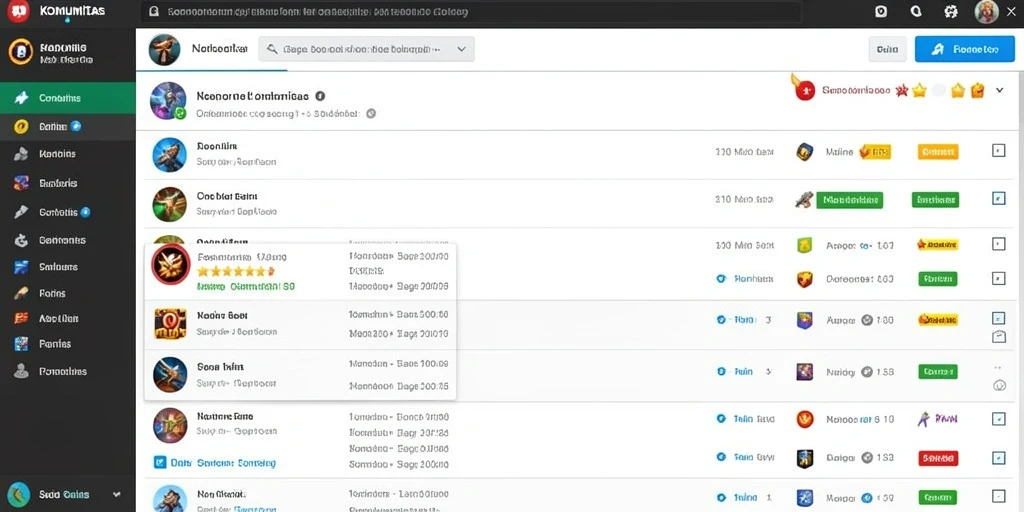The width and height of the screenshot is (1024, 512).
Task: Click the grey person icon in the sidebar
Action: coord(22,371)
